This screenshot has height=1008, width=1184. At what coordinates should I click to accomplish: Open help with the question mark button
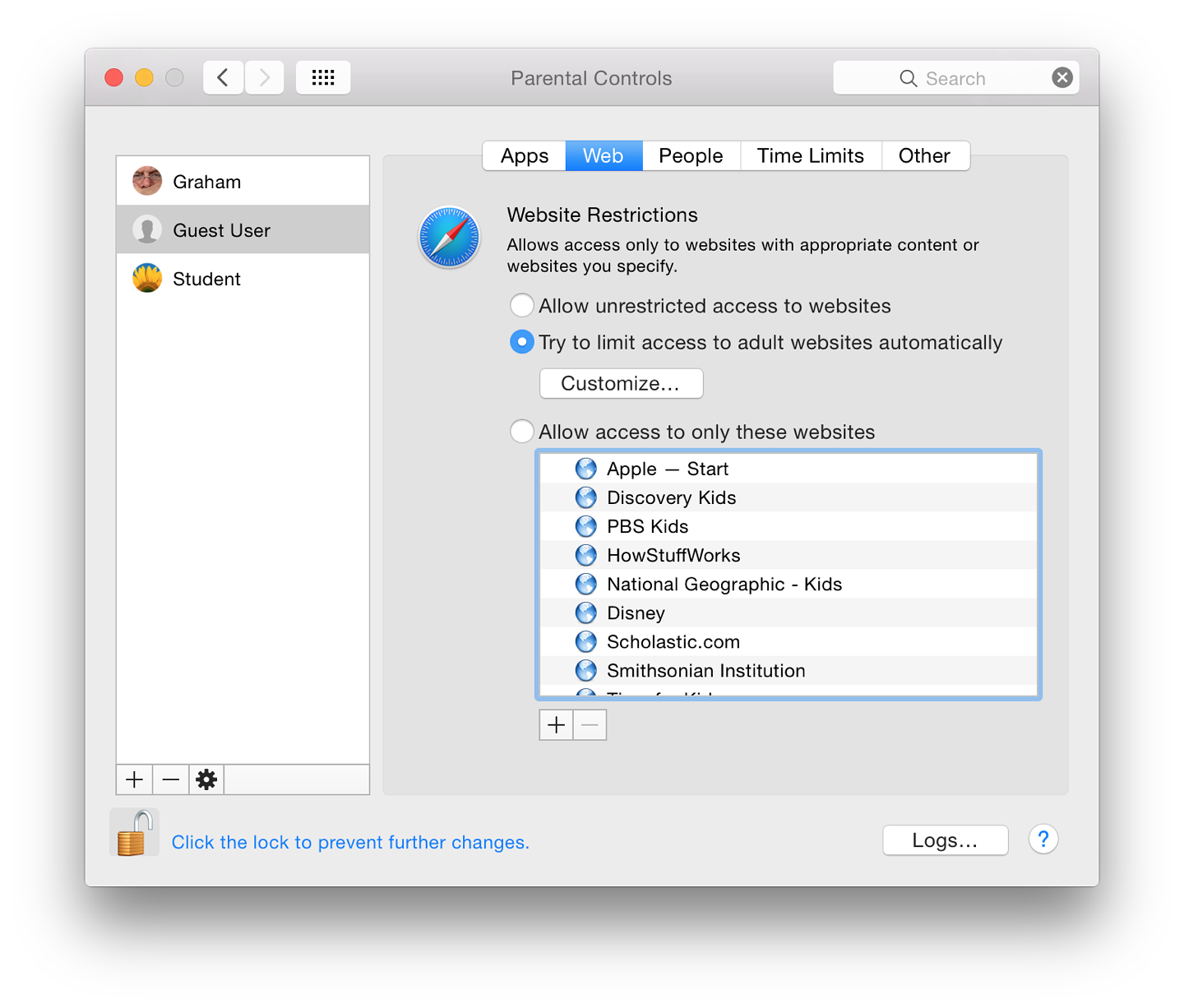tap(1043, 839)
